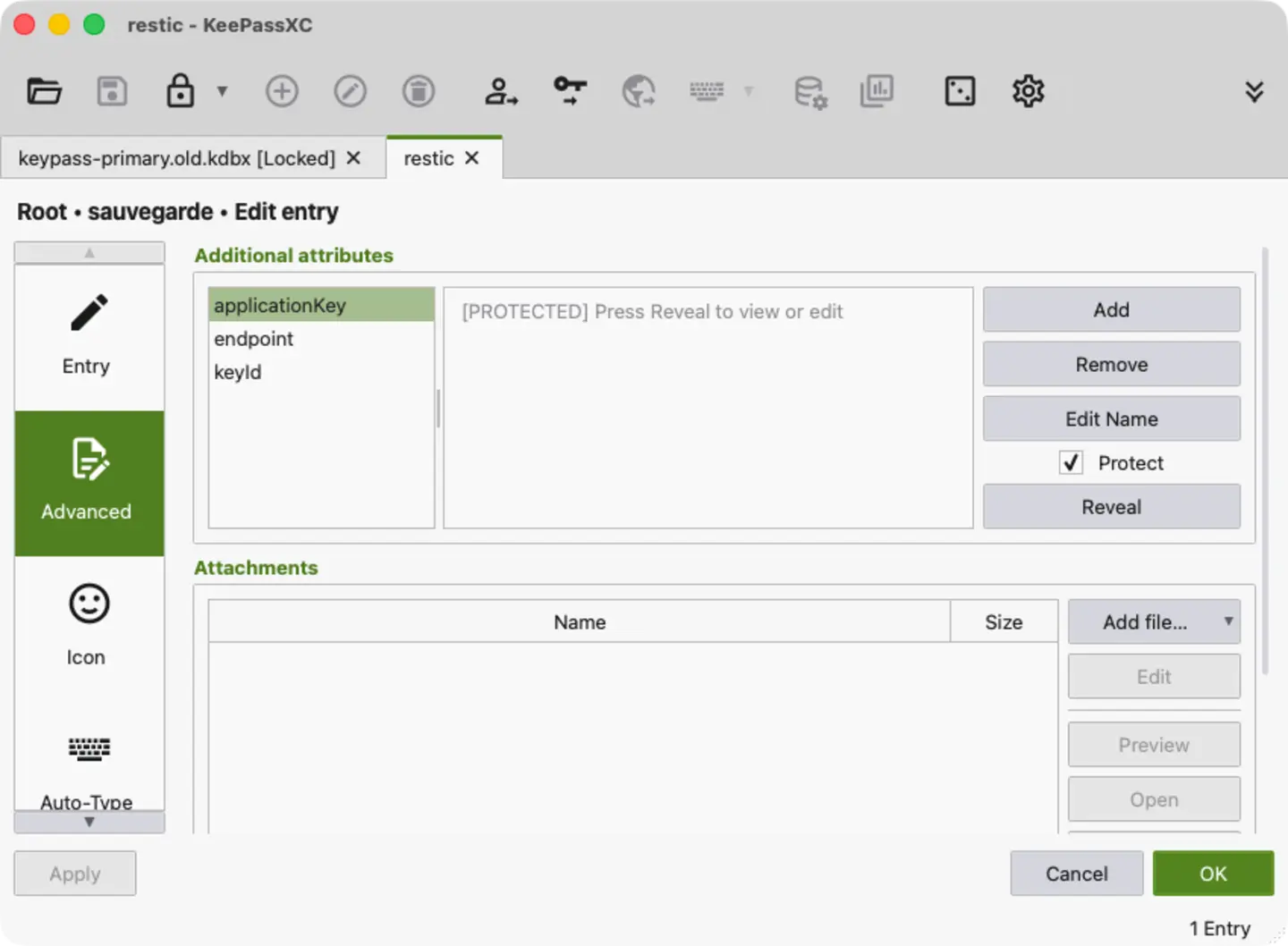Close the restic tab
Screen dimensions: 1288x946
(472, 158)
